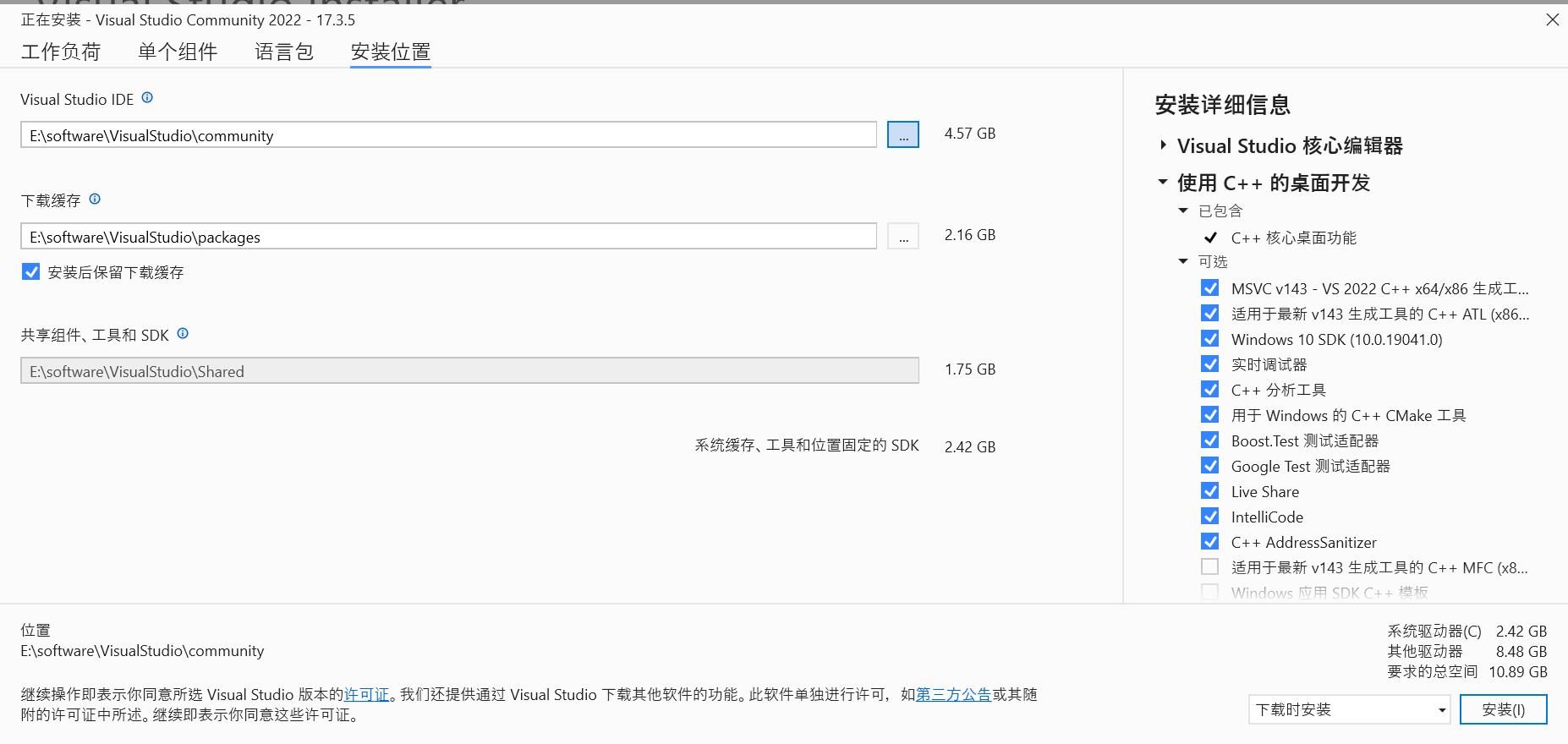
Task: Select the 安装位置 tab
Action: [x=391, y=52]
